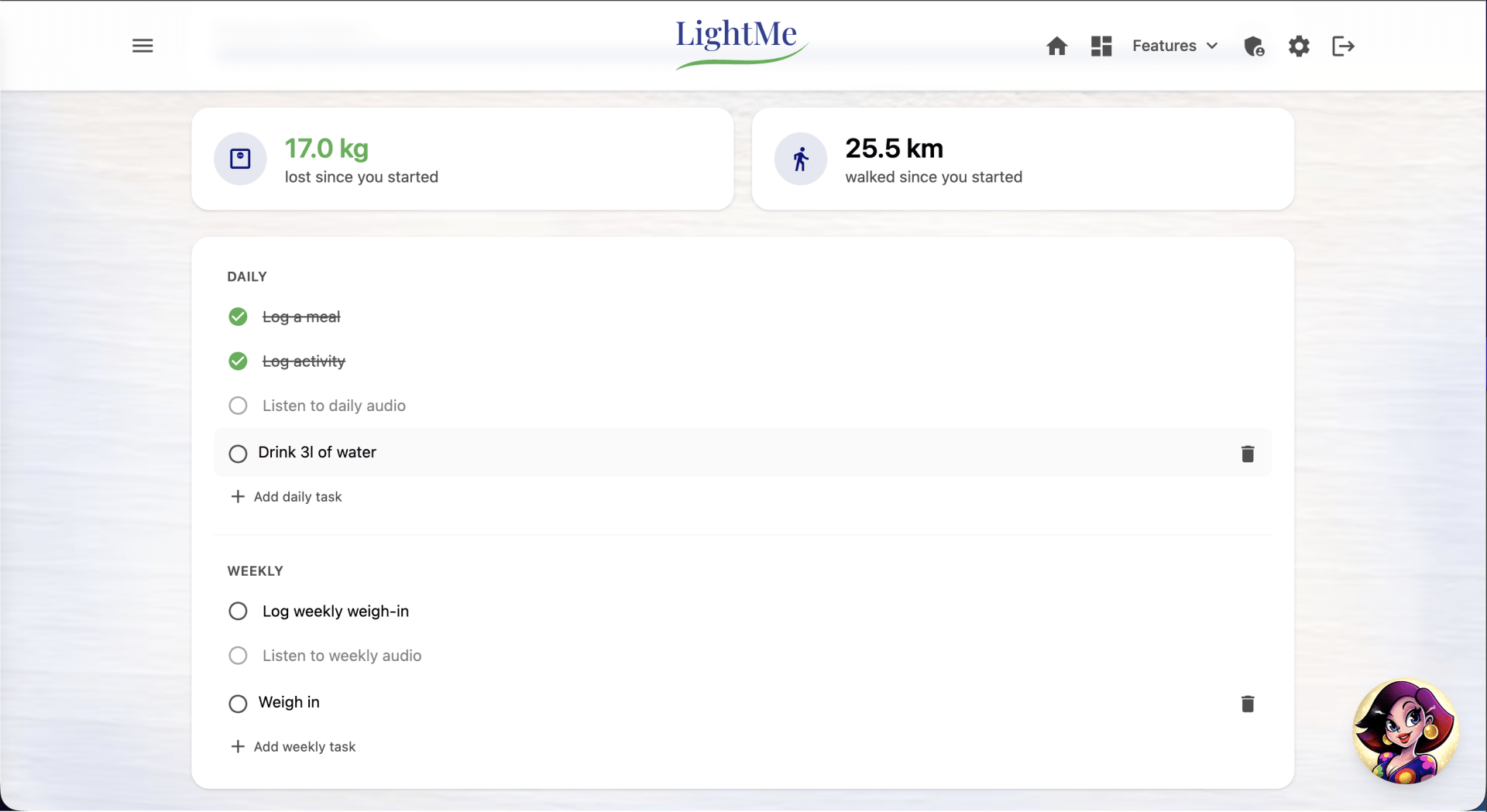Click the 'Log a meal' label
Image resolution: width=1487 pixels, height=812 pixels.
coord(301,317)
